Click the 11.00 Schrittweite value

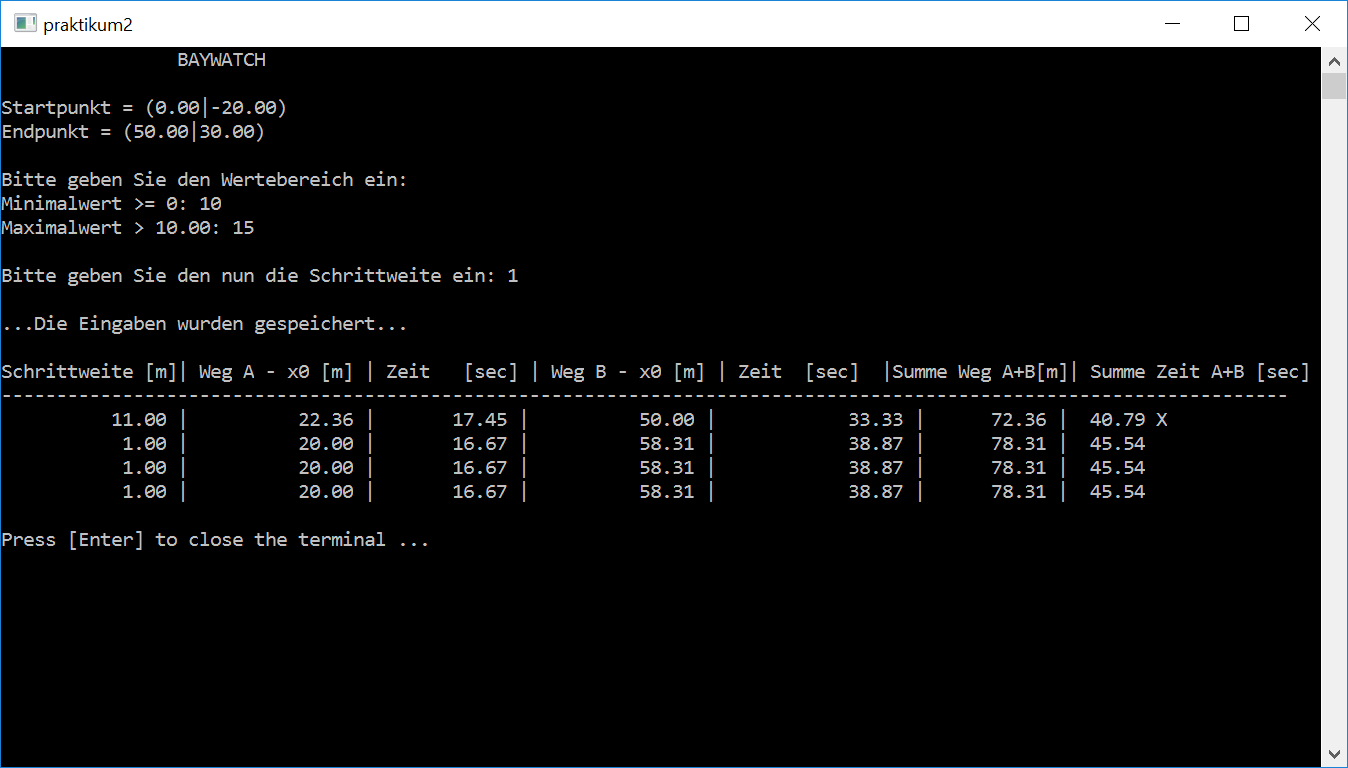pyautogui.click(x=139, y=420)
